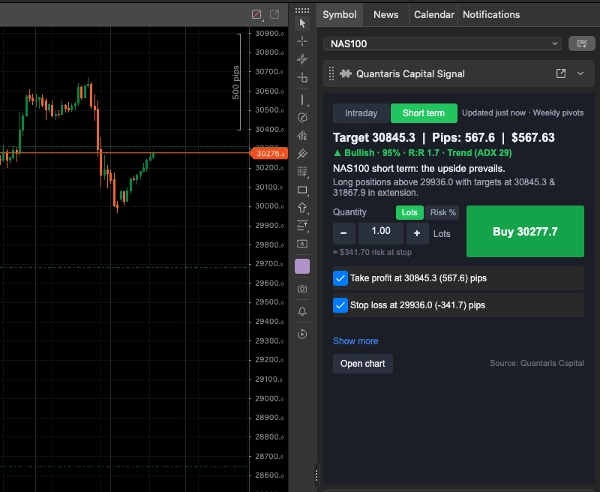Image resolution: width=600 pixels, height=492 pixels.
Task: Select the crosshair-with-box measure tool
Action: [x=302, y=77]
